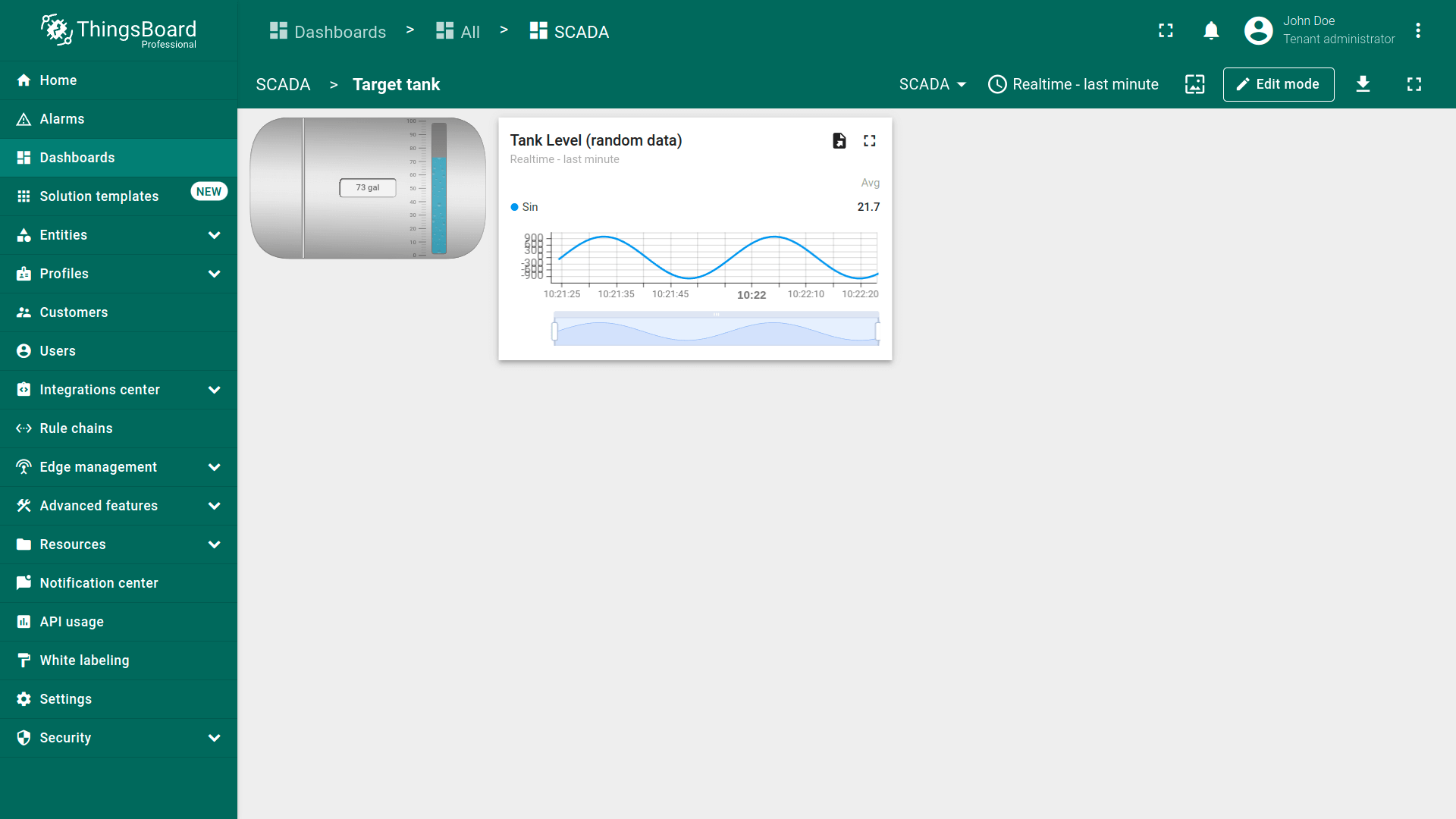
Task: Click the download dashboard icon
Action: click(x=1363, y=84)
